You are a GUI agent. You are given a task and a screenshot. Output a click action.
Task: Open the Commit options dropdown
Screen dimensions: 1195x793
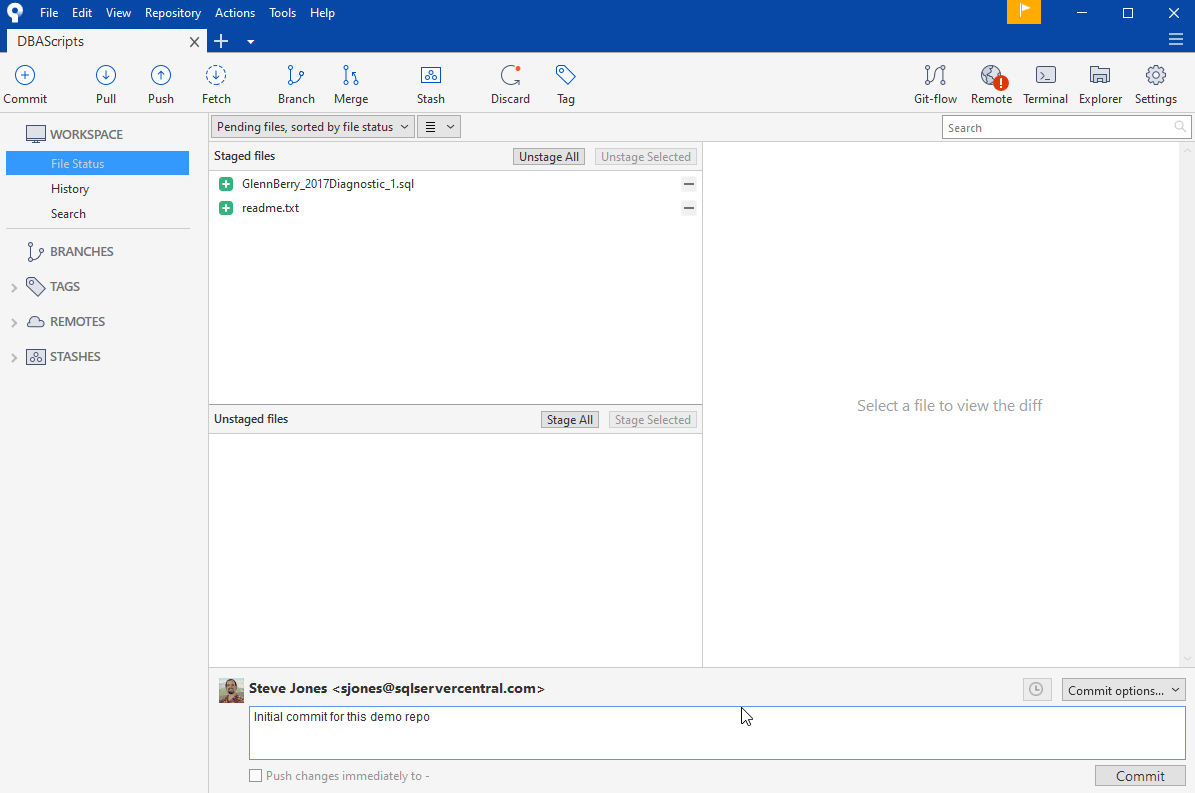(x=1122, y=690)
